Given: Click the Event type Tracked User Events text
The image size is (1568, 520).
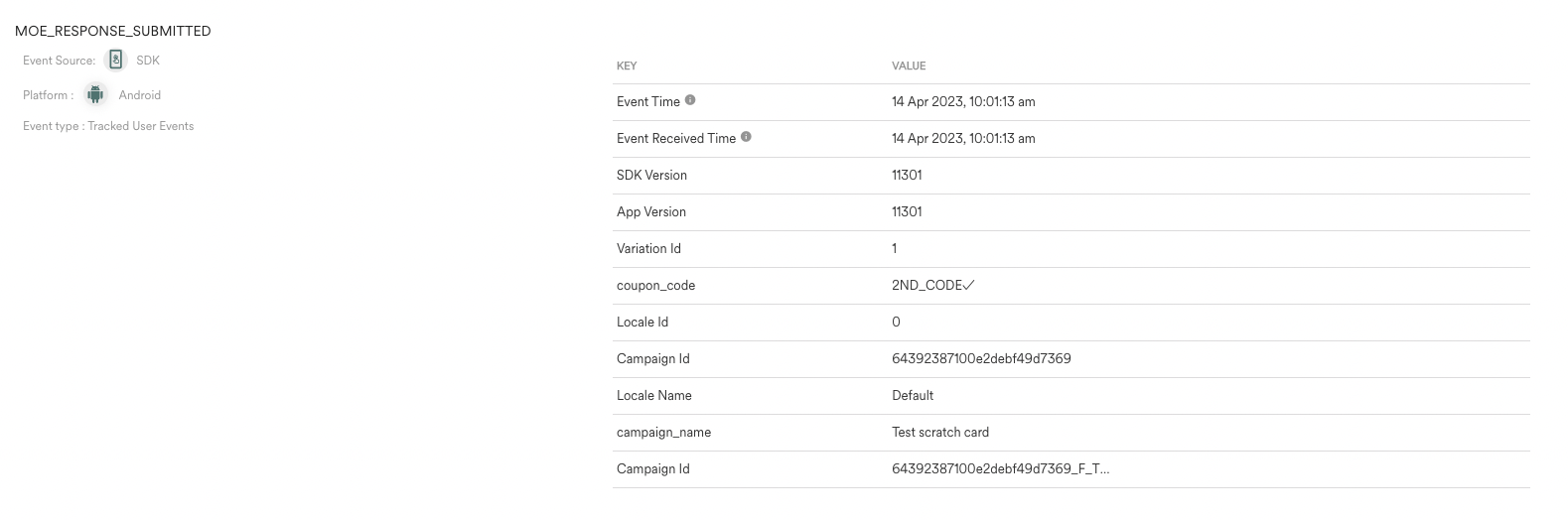Looking at the screenshot, I should 108,126.
